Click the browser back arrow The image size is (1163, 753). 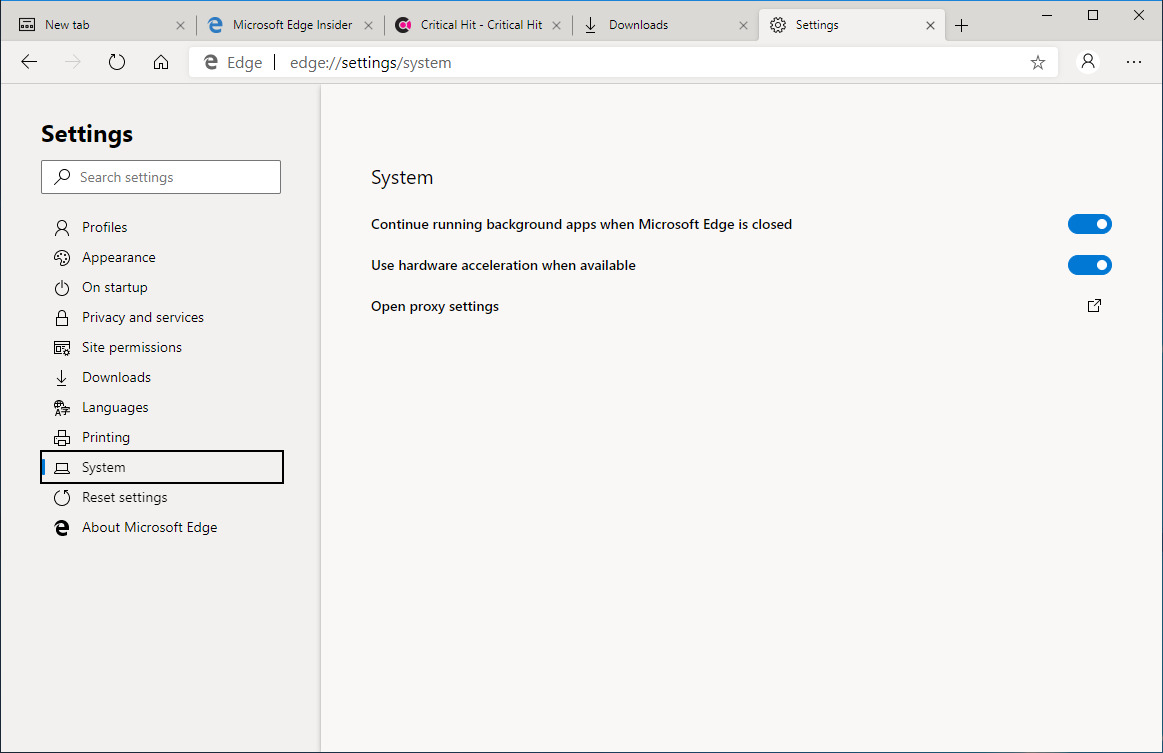(x=29, y=62)
